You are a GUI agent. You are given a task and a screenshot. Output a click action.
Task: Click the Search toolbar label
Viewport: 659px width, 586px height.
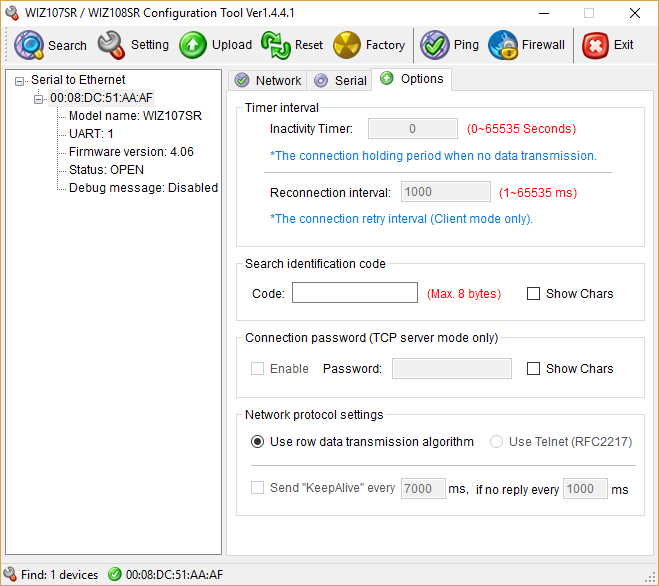coord(67,45)
